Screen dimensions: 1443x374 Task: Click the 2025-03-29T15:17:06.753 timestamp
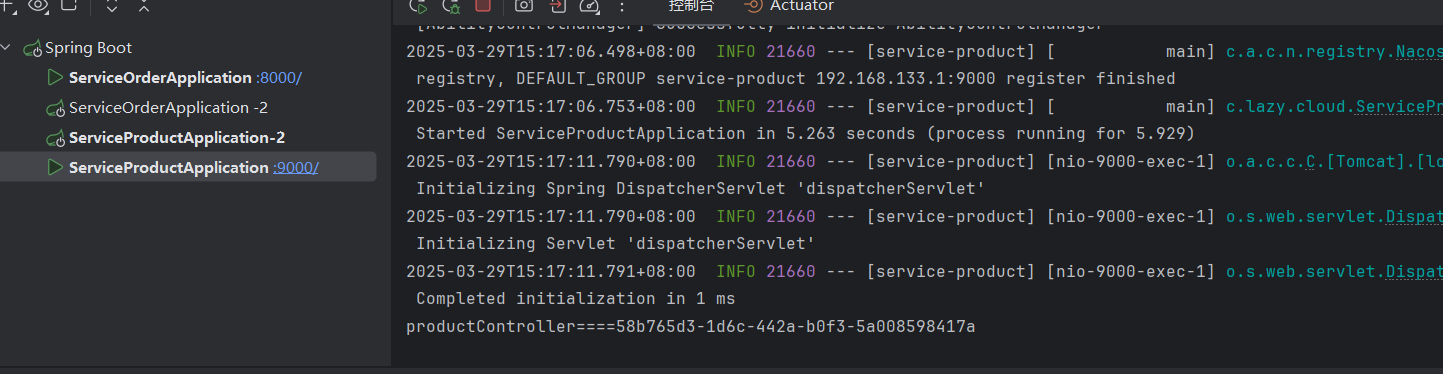(550, 106)
